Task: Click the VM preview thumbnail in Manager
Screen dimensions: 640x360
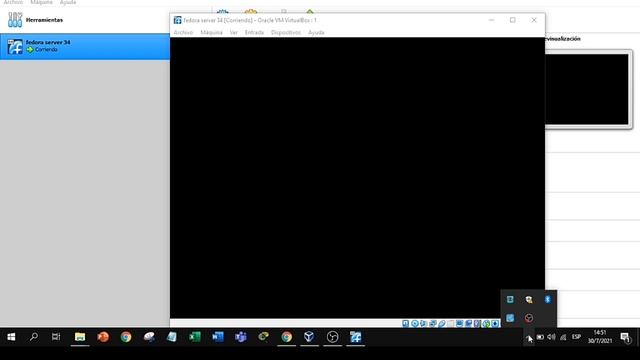Action: tap(588, 89)
